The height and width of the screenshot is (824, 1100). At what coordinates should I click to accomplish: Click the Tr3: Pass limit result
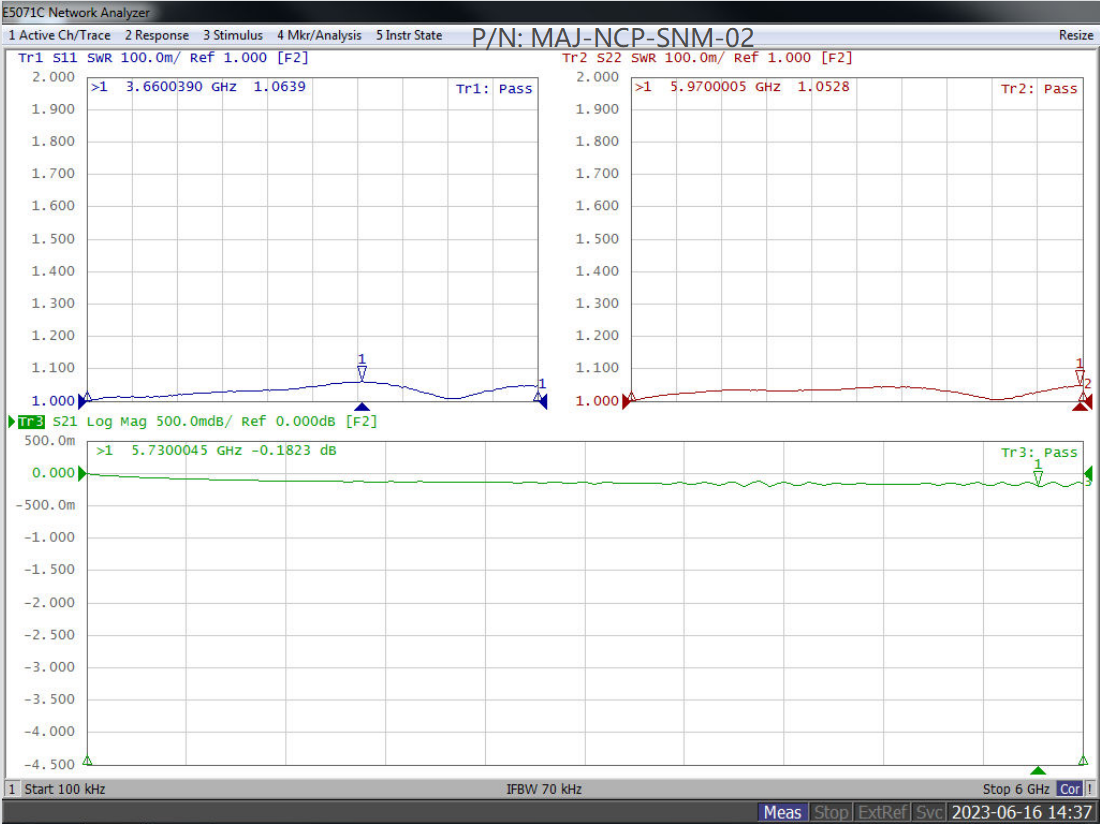click(x=1039, y=452)
